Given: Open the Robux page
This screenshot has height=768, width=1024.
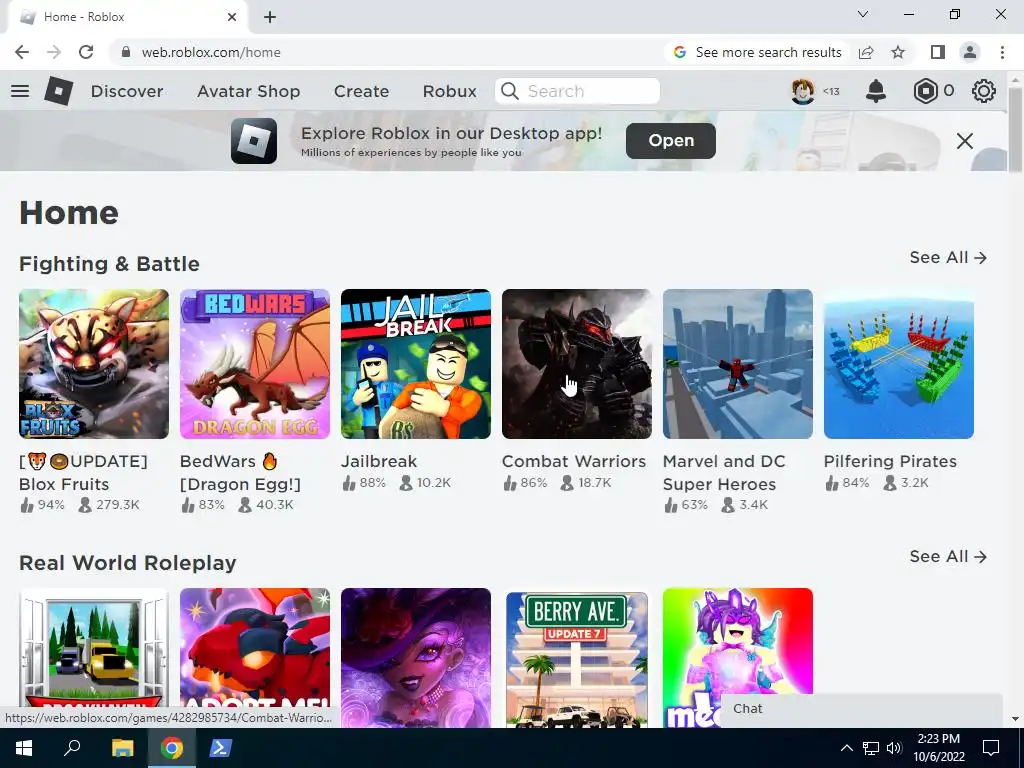Looking at the screenshot, I should [449, 91].
